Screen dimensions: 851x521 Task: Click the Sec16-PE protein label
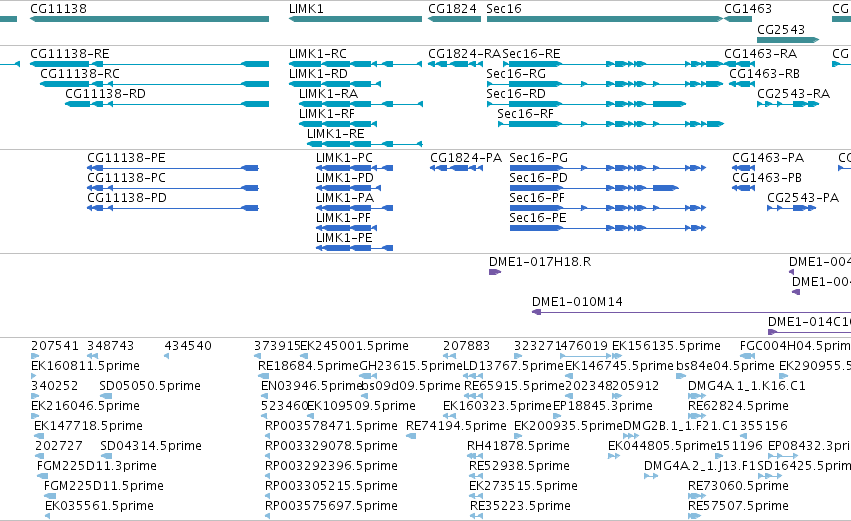[x=538, y=218]
